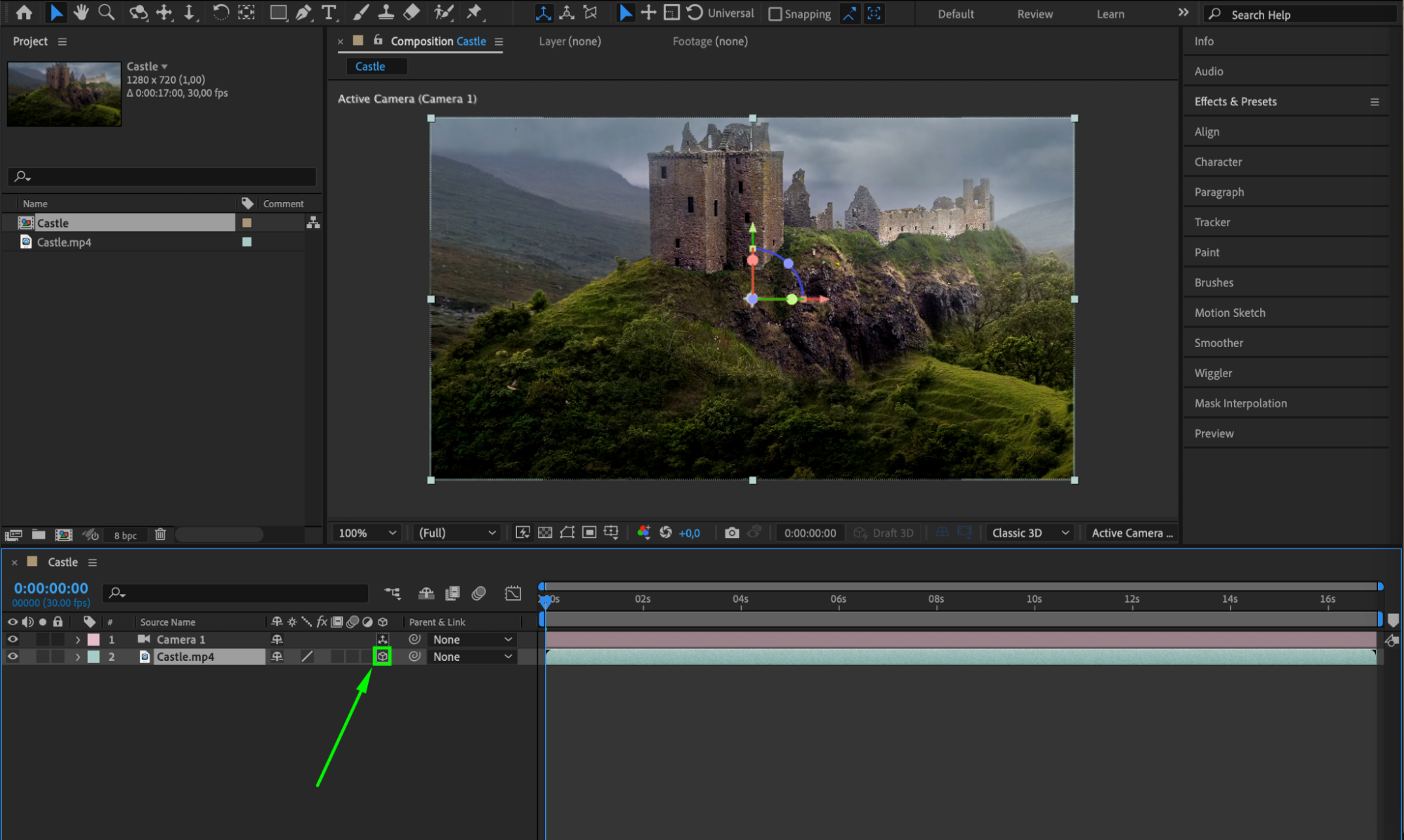
Task: Expand the Camera 1 layer properties
Action: [x=78, y=640]
